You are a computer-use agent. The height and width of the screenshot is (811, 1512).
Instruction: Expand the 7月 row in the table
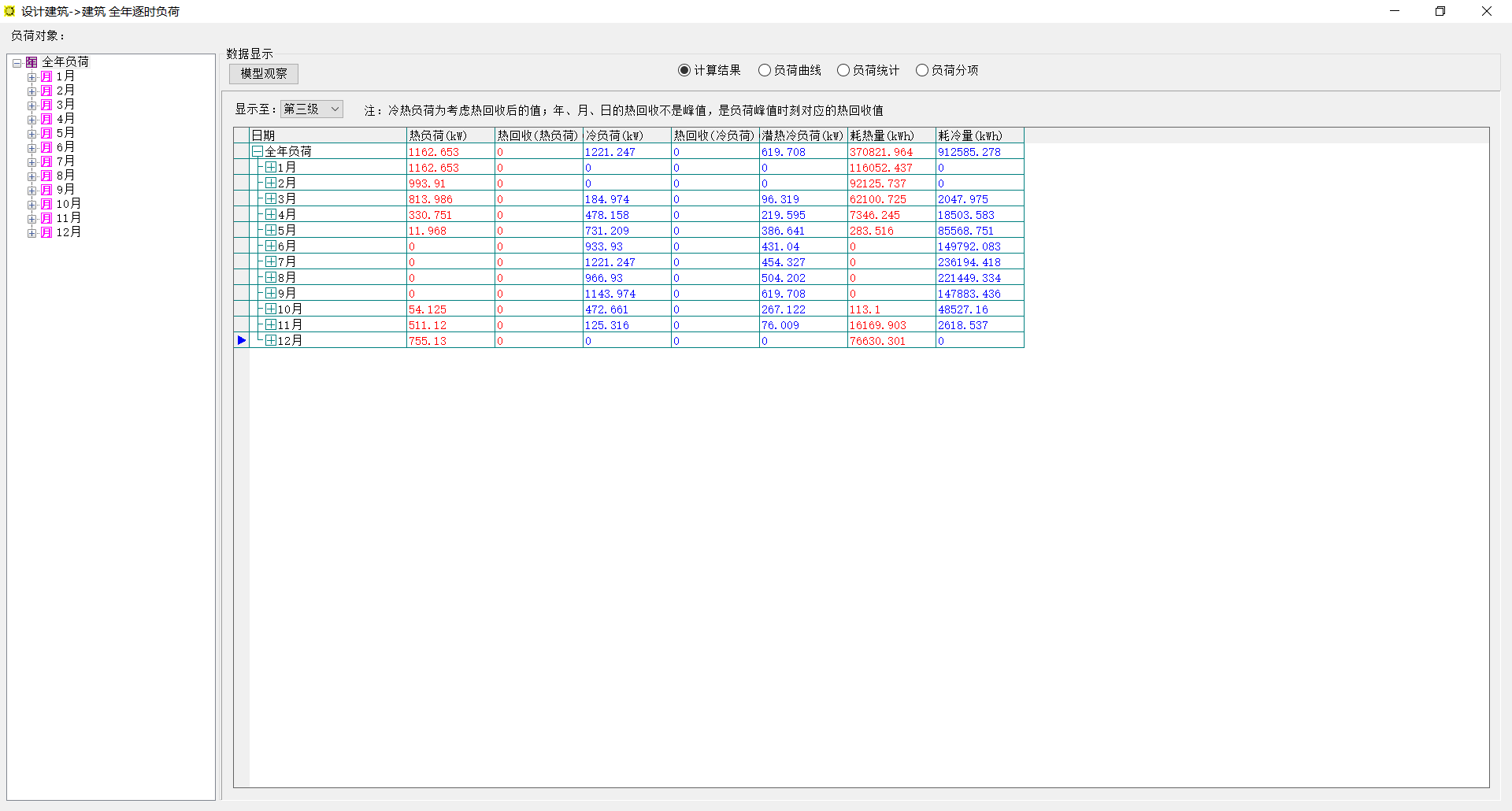pos(271,261)
